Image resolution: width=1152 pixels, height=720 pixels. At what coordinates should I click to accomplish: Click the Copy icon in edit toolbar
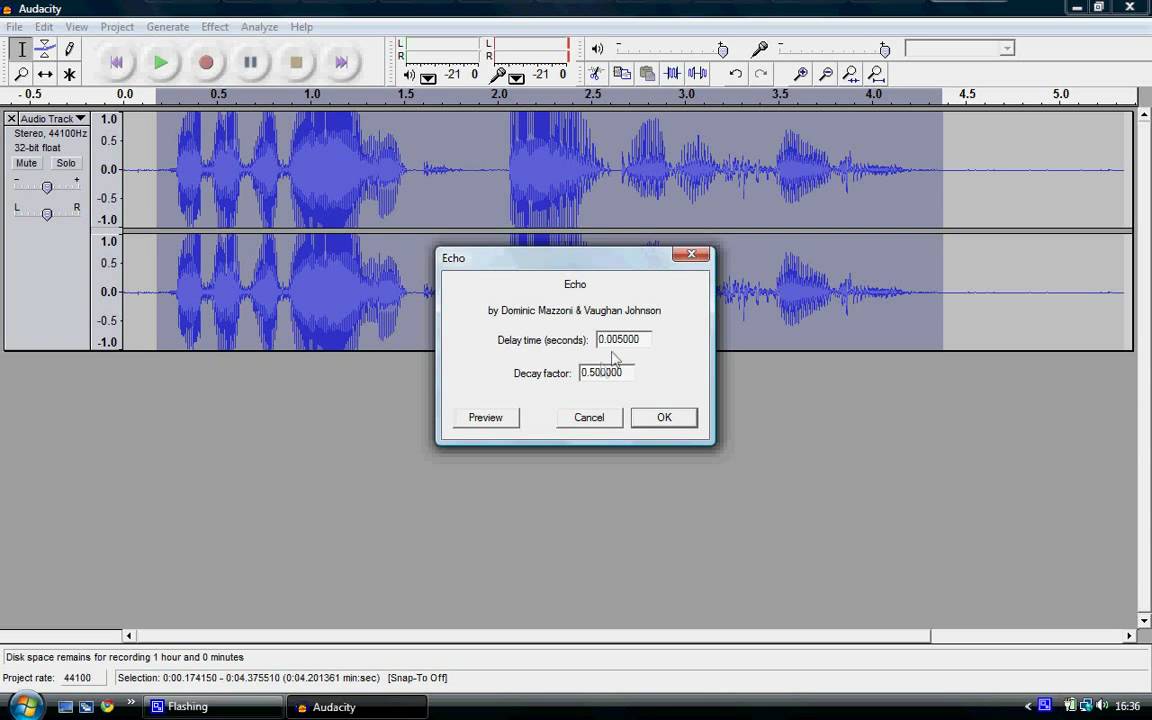click(x=622, y=73)
